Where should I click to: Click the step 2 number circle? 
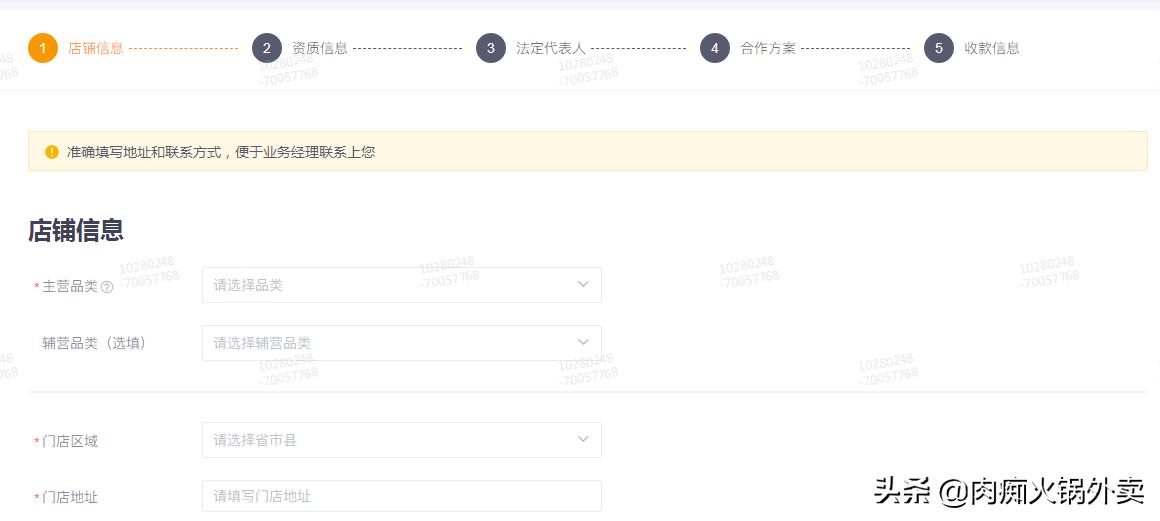click(267, 48)
